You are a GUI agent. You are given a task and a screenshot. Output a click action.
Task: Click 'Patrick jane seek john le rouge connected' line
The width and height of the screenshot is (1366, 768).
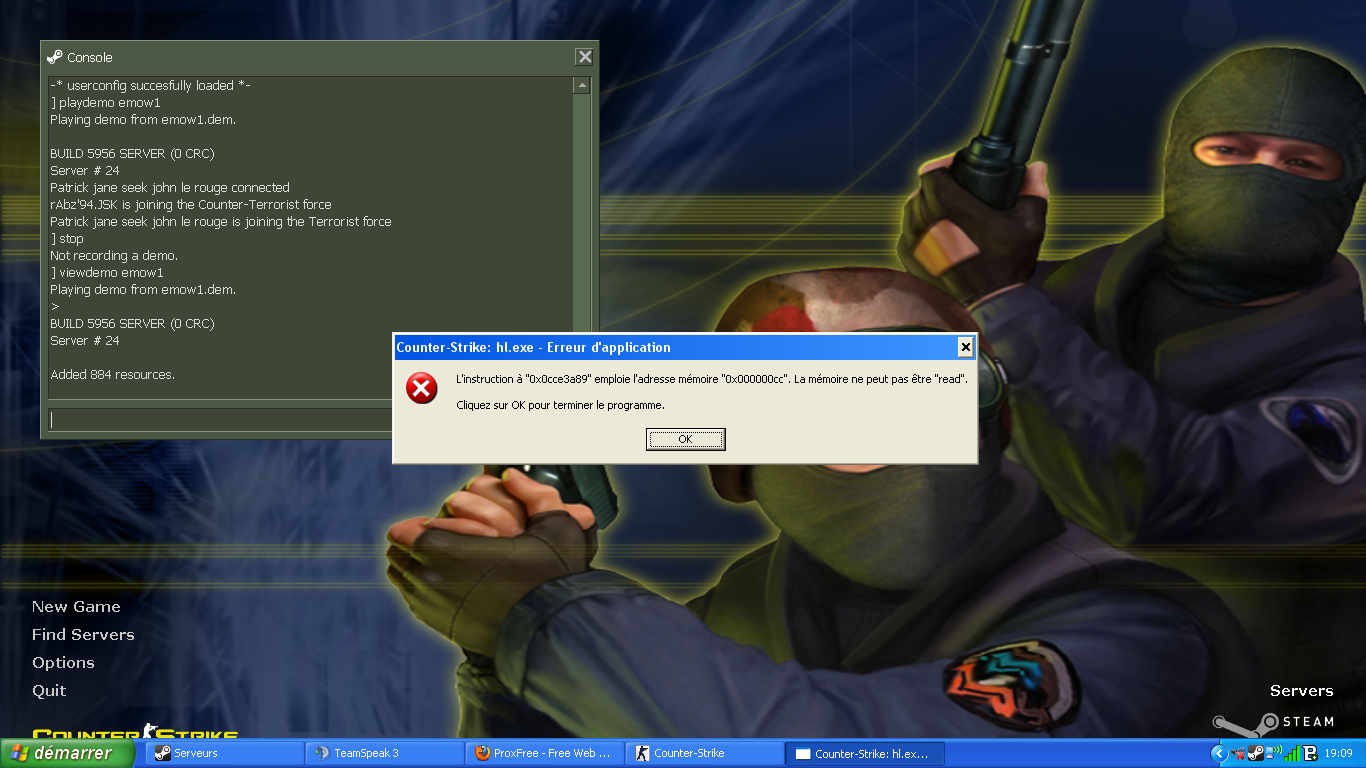pos(170,188)
